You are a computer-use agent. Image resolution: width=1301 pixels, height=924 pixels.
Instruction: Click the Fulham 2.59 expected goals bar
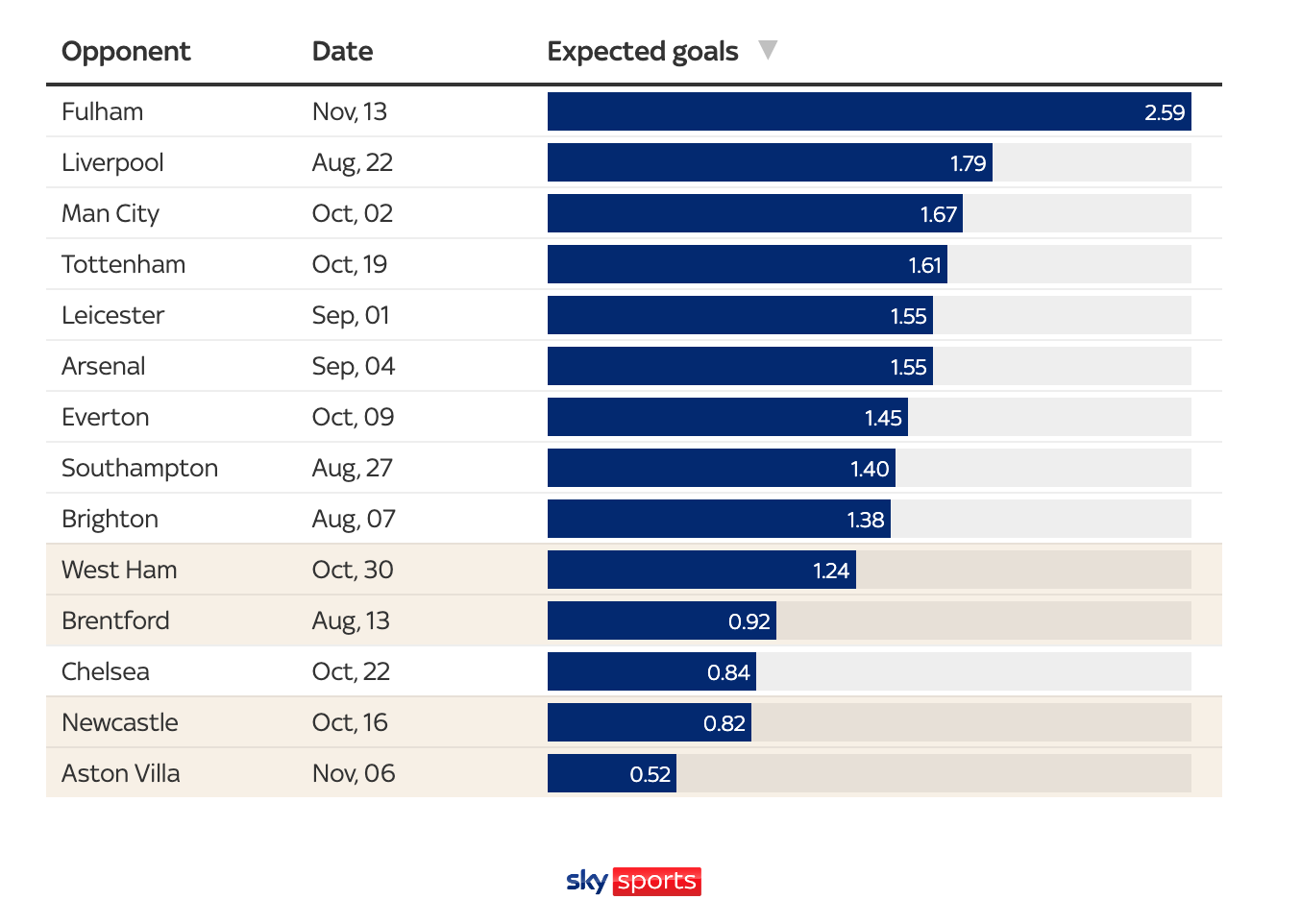coord(869,111)
